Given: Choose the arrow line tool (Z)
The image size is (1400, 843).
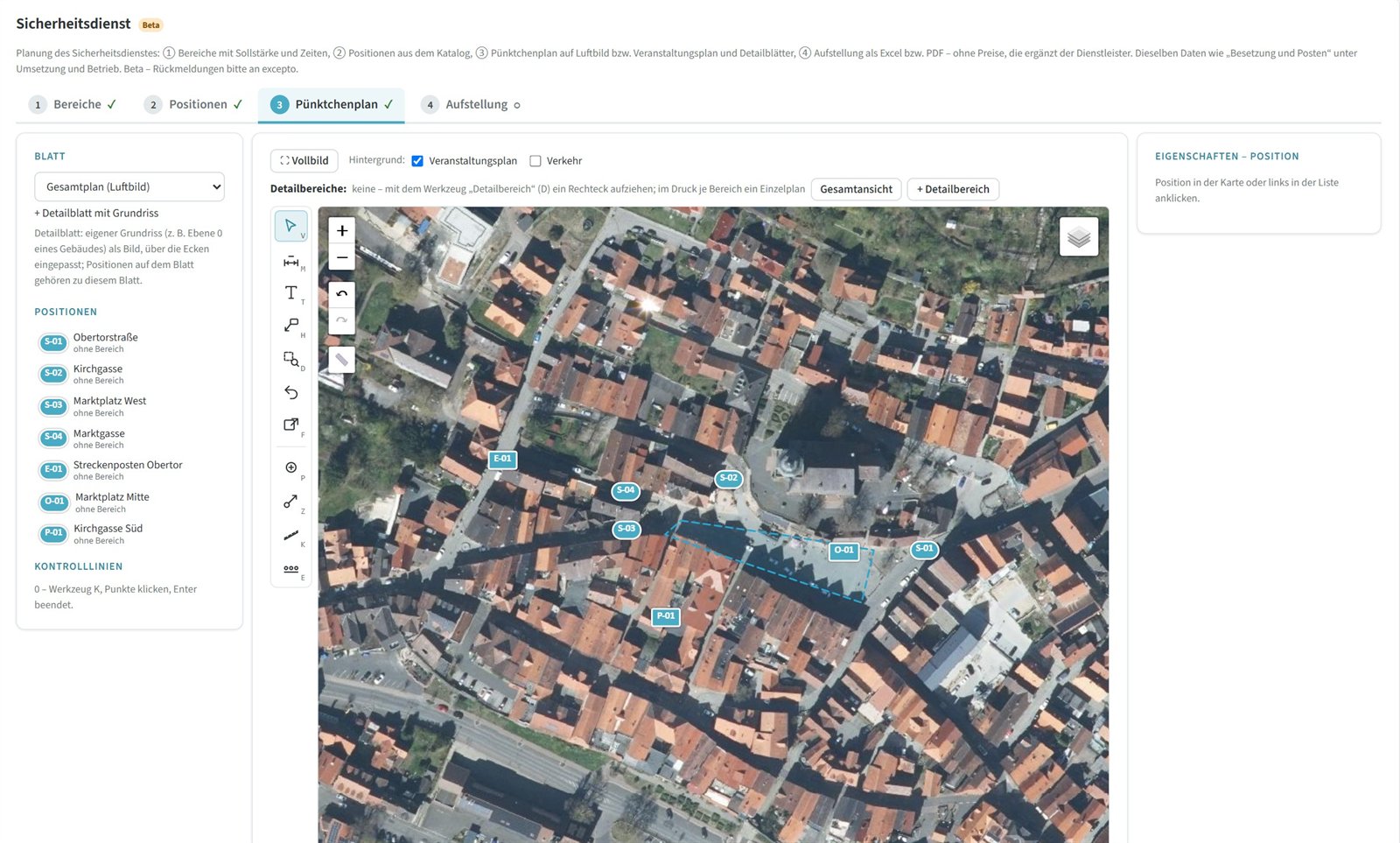Looking at the screenshot, I should [x=291, y=501].
